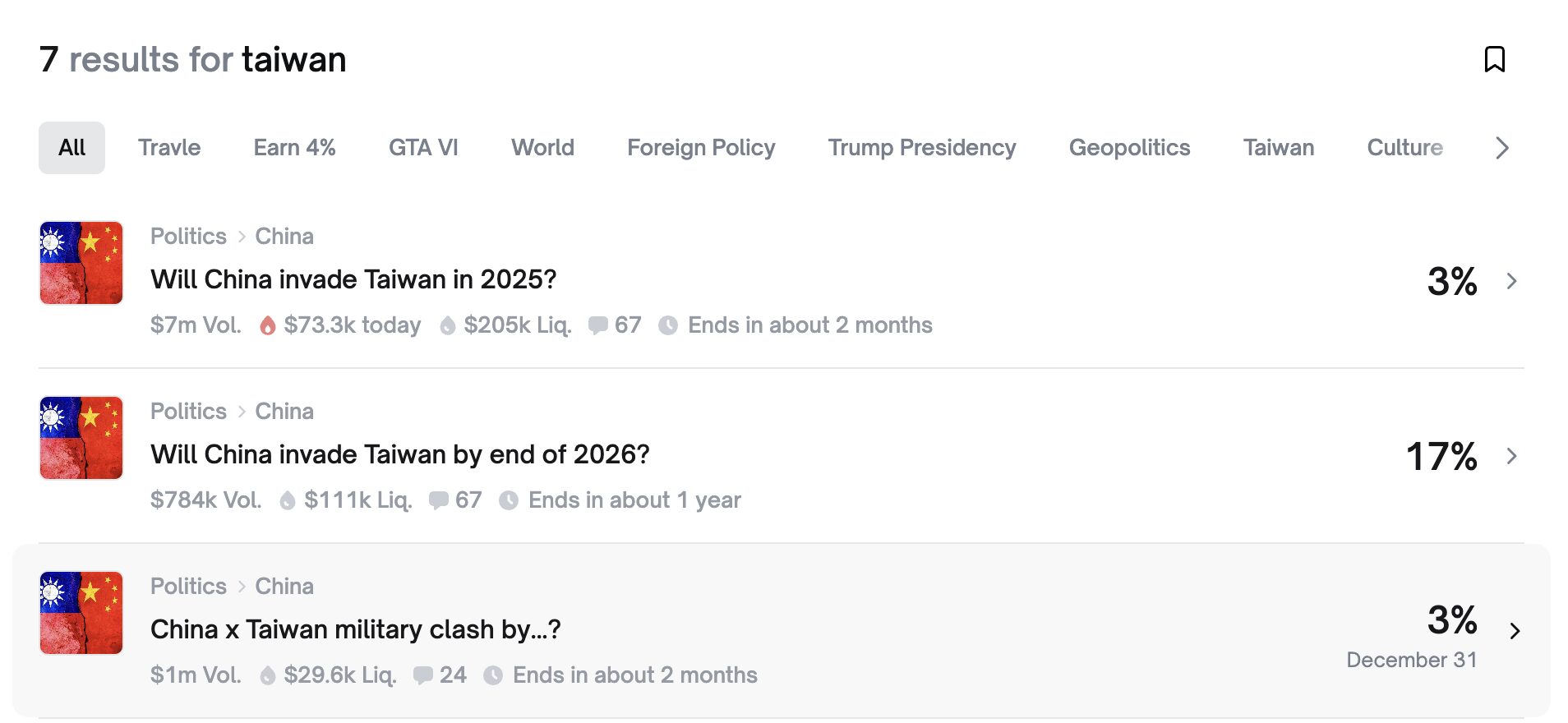Select the Geopolitics category filter
The image size is (1568, 723).
coord(1129,148)
